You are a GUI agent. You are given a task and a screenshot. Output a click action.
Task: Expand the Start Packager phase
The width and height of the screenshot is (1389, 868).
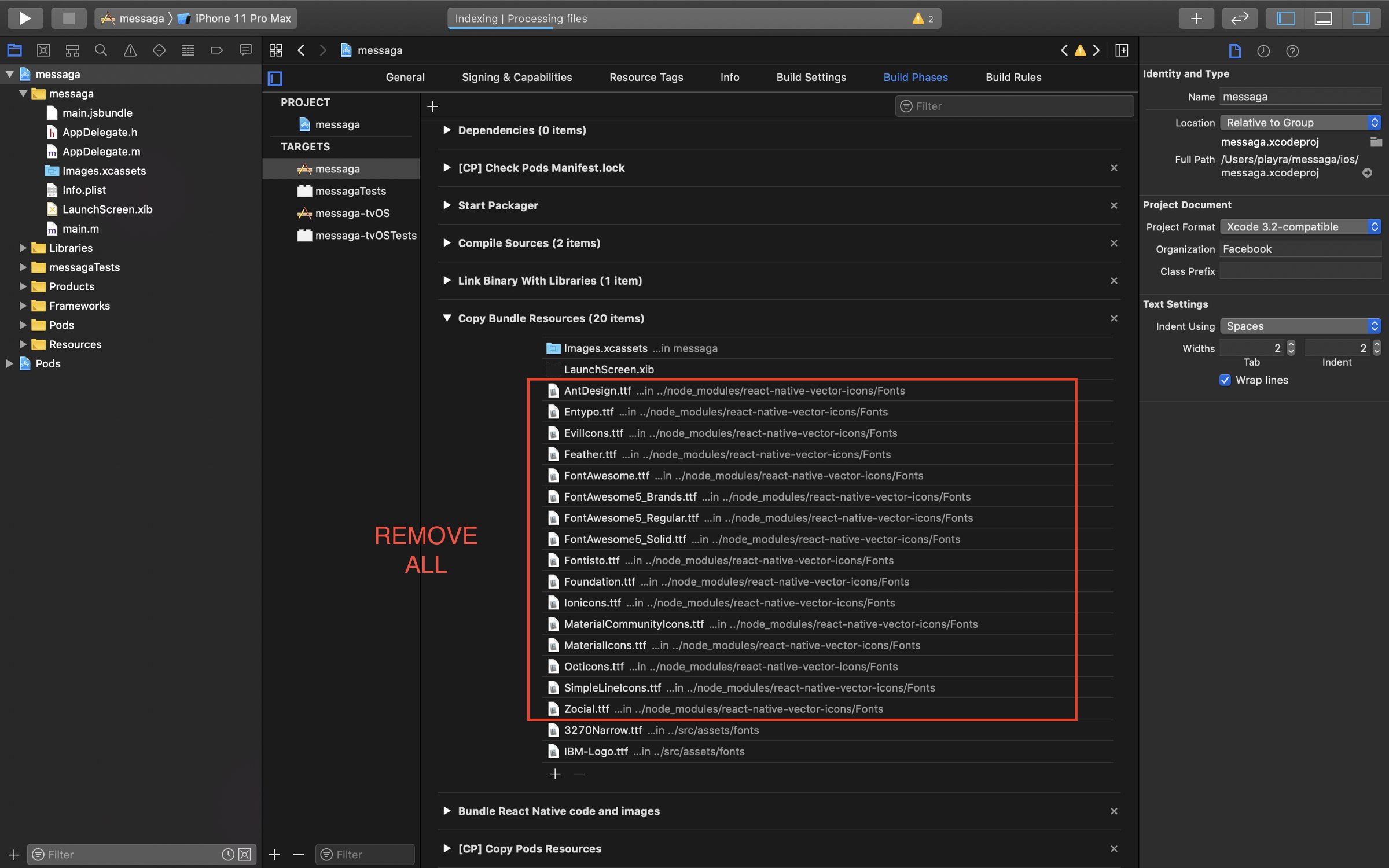[446, 205]
